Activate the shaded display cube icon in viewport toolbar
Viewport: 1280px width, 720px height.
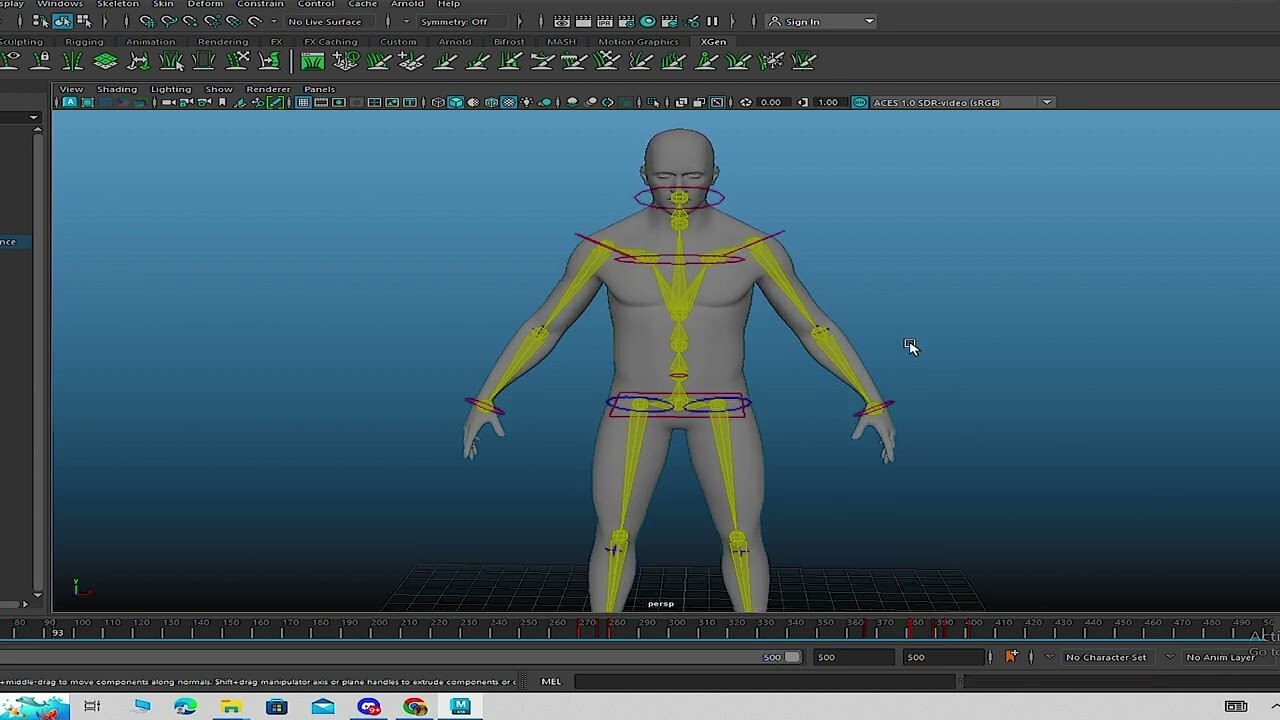click(x=457, y=101)
